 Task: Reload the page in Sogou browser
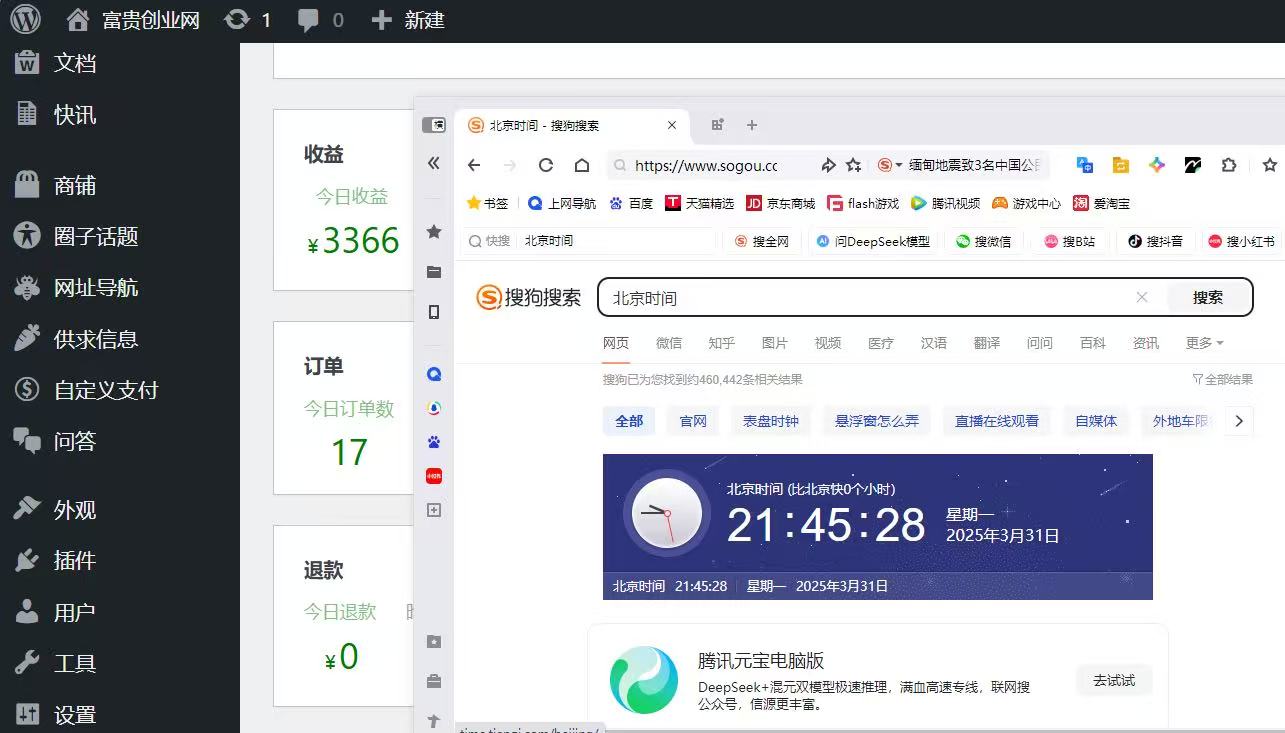545,165
